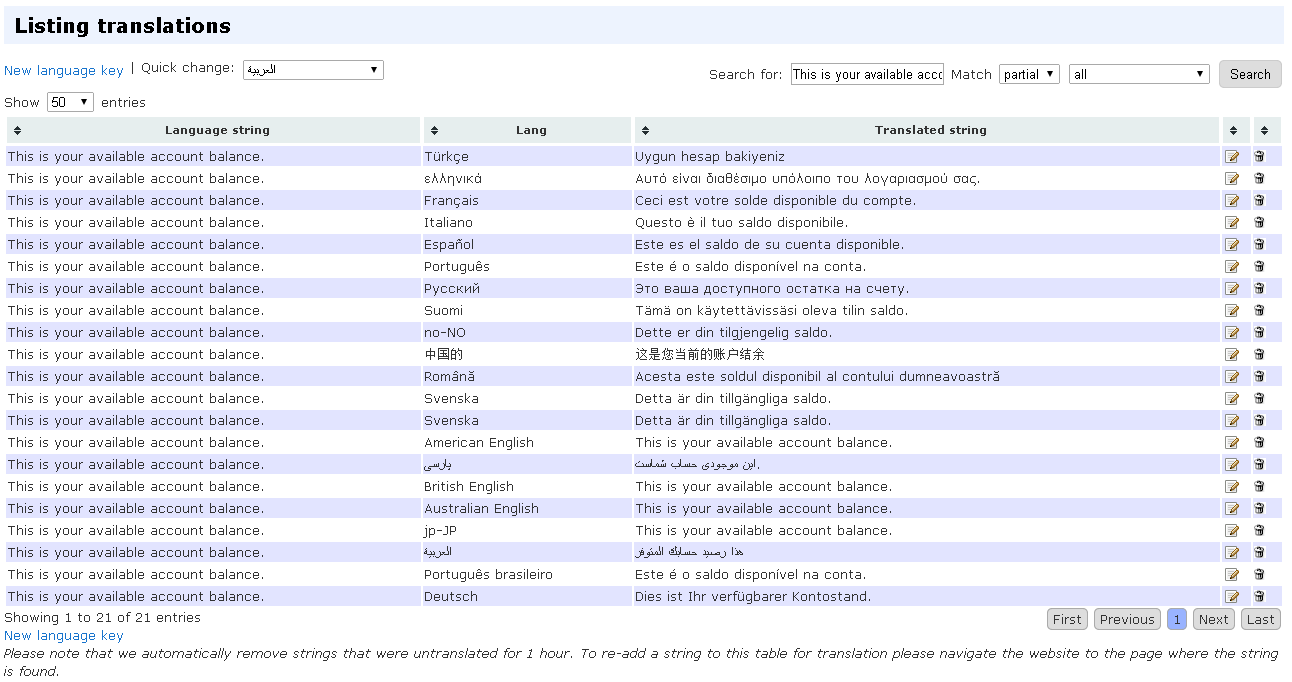The width and height of the screenshot is (1292, 682).
Task: Click 'Questo è il tuo saldo disponibile.' cell
Action: pyautogui.click(x=741, y=223)
